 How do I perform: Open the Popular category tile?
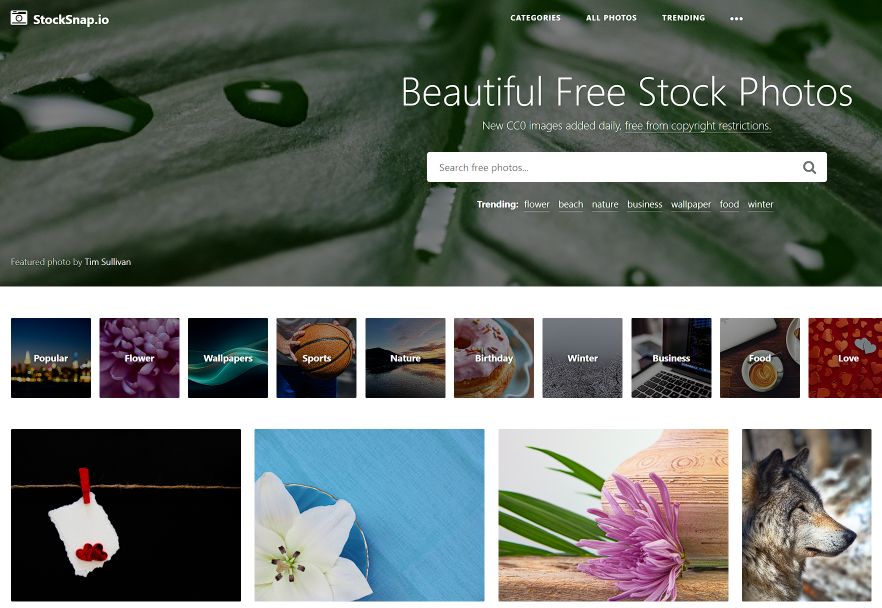[x=51, y=358]
